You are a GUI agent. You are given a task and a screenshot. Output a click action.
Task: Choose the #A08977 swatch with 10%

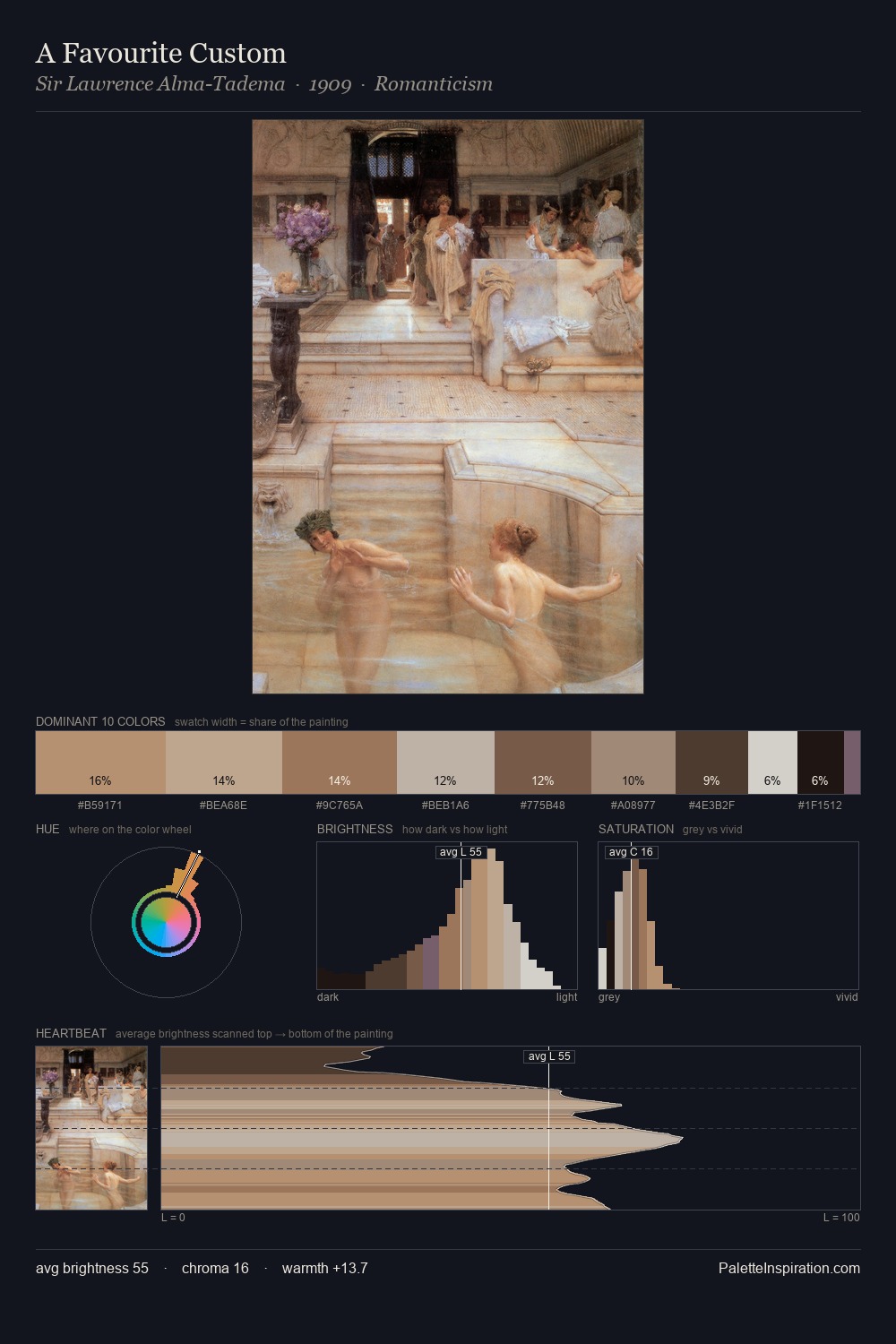633,762
